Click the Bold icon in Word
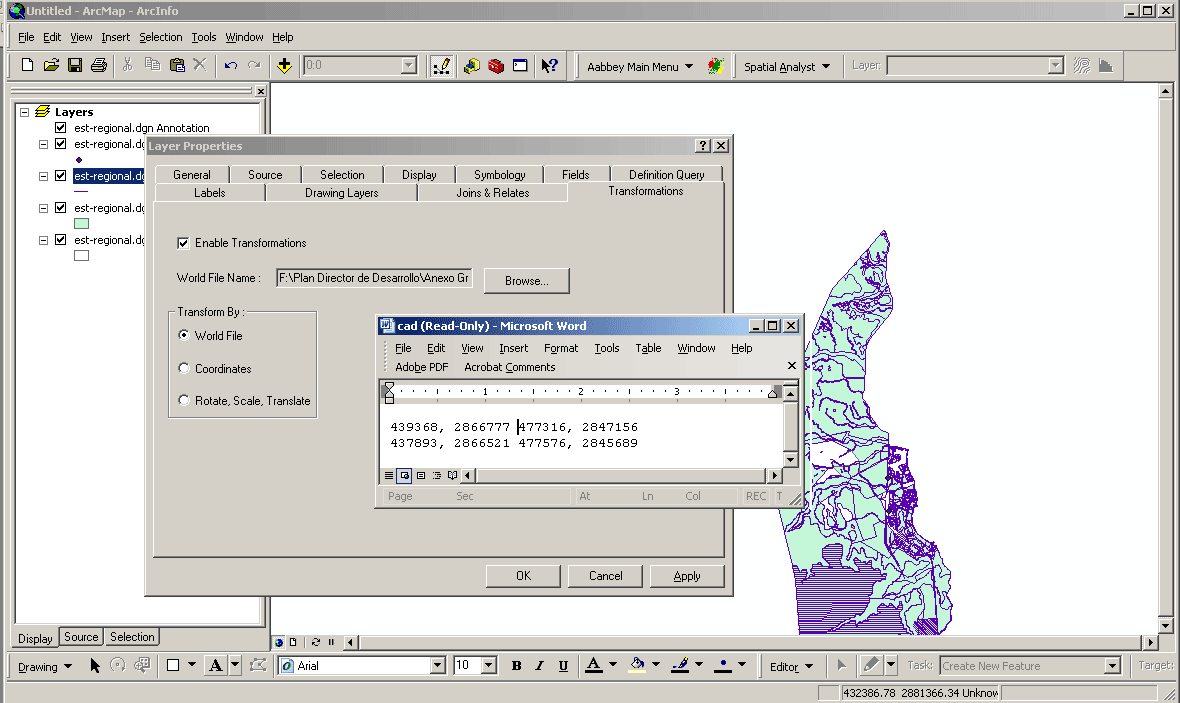 tap(516, 665)
